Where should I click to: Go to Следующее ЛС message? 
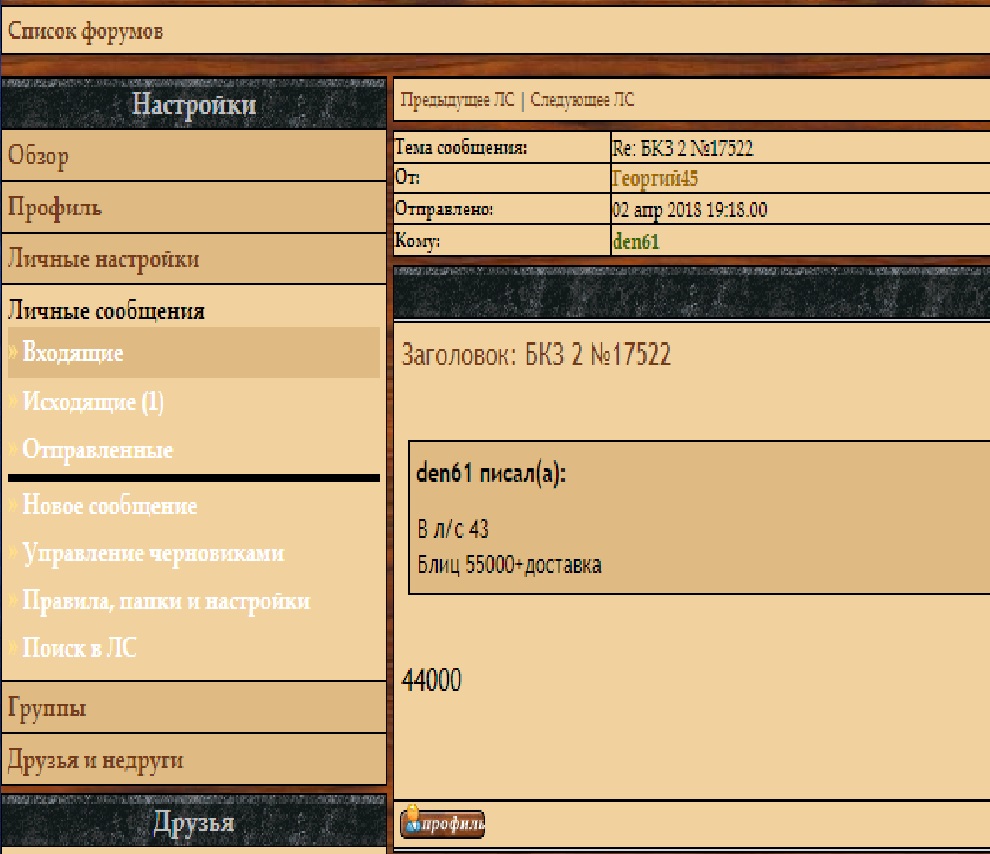tap(582, 100)
